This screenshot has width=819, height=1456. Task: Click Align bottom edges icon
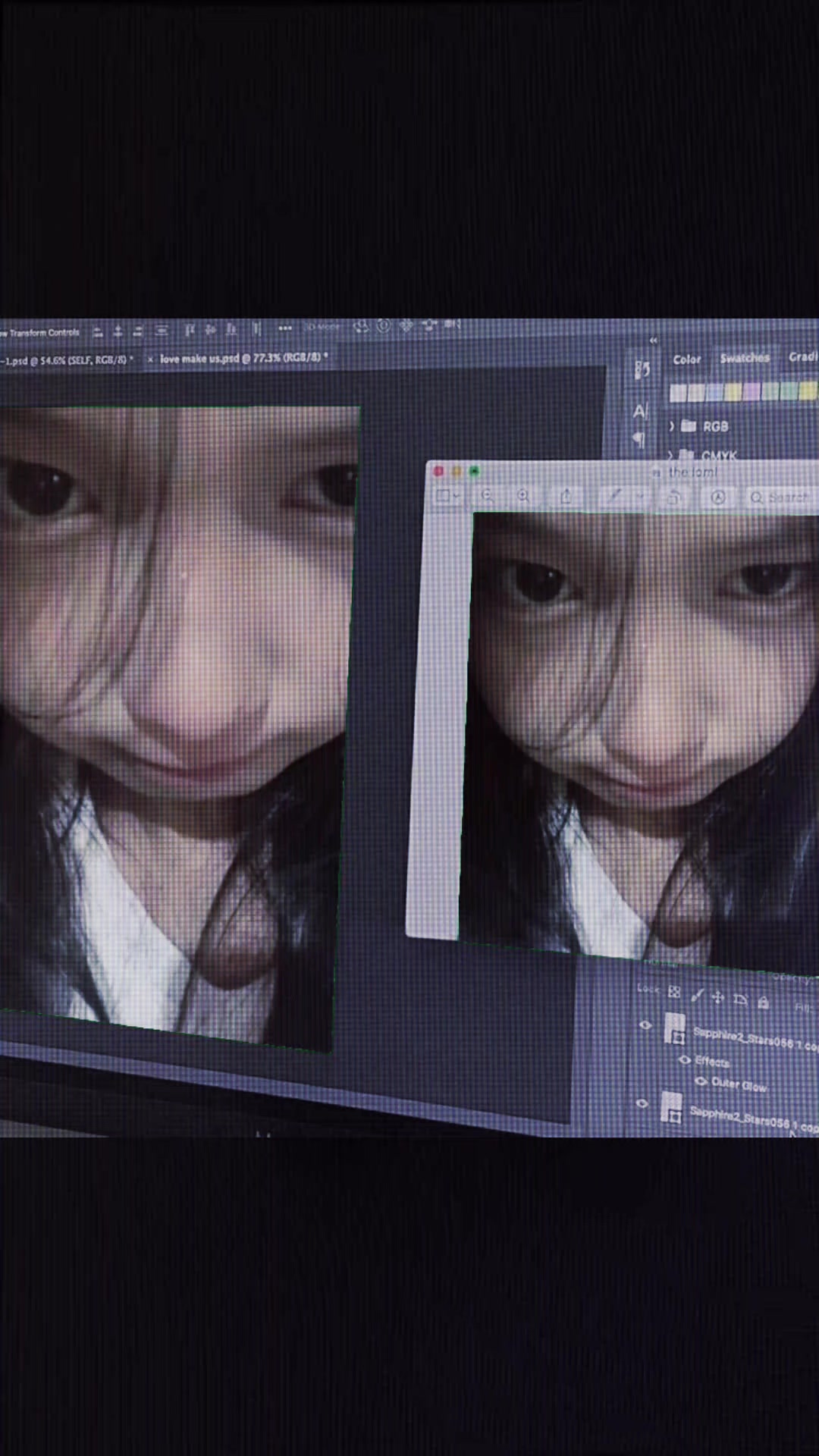coord(231,330)
